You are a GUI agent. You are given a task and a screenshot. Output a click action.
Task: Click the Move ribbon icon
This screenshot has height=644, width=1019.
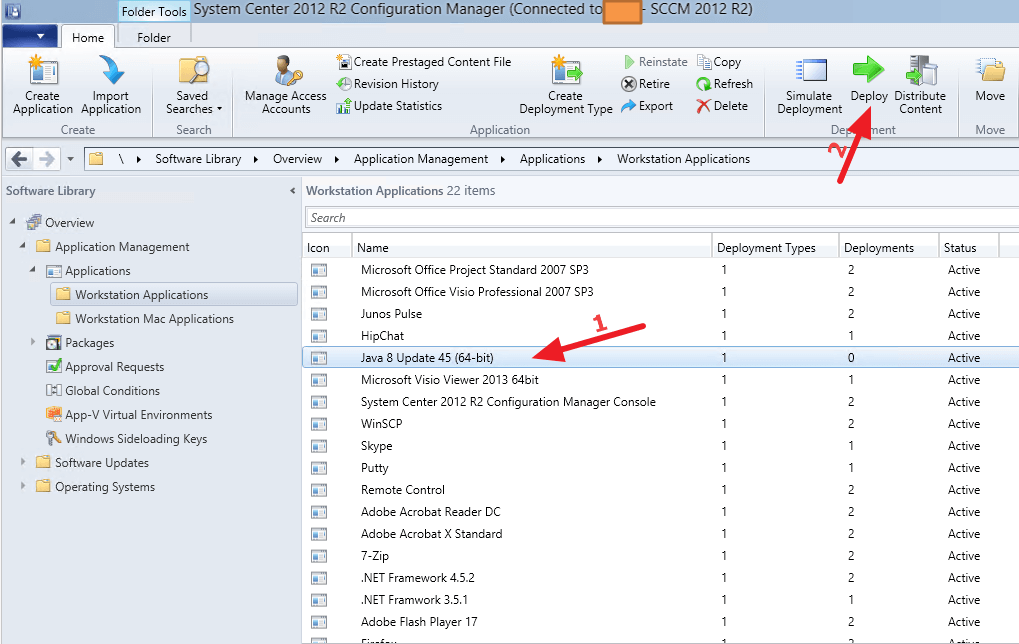point(990,70)
